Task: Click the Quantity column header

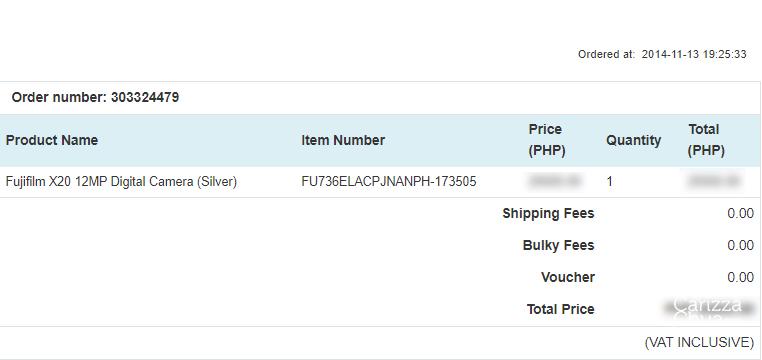Action: pos(633,140)
